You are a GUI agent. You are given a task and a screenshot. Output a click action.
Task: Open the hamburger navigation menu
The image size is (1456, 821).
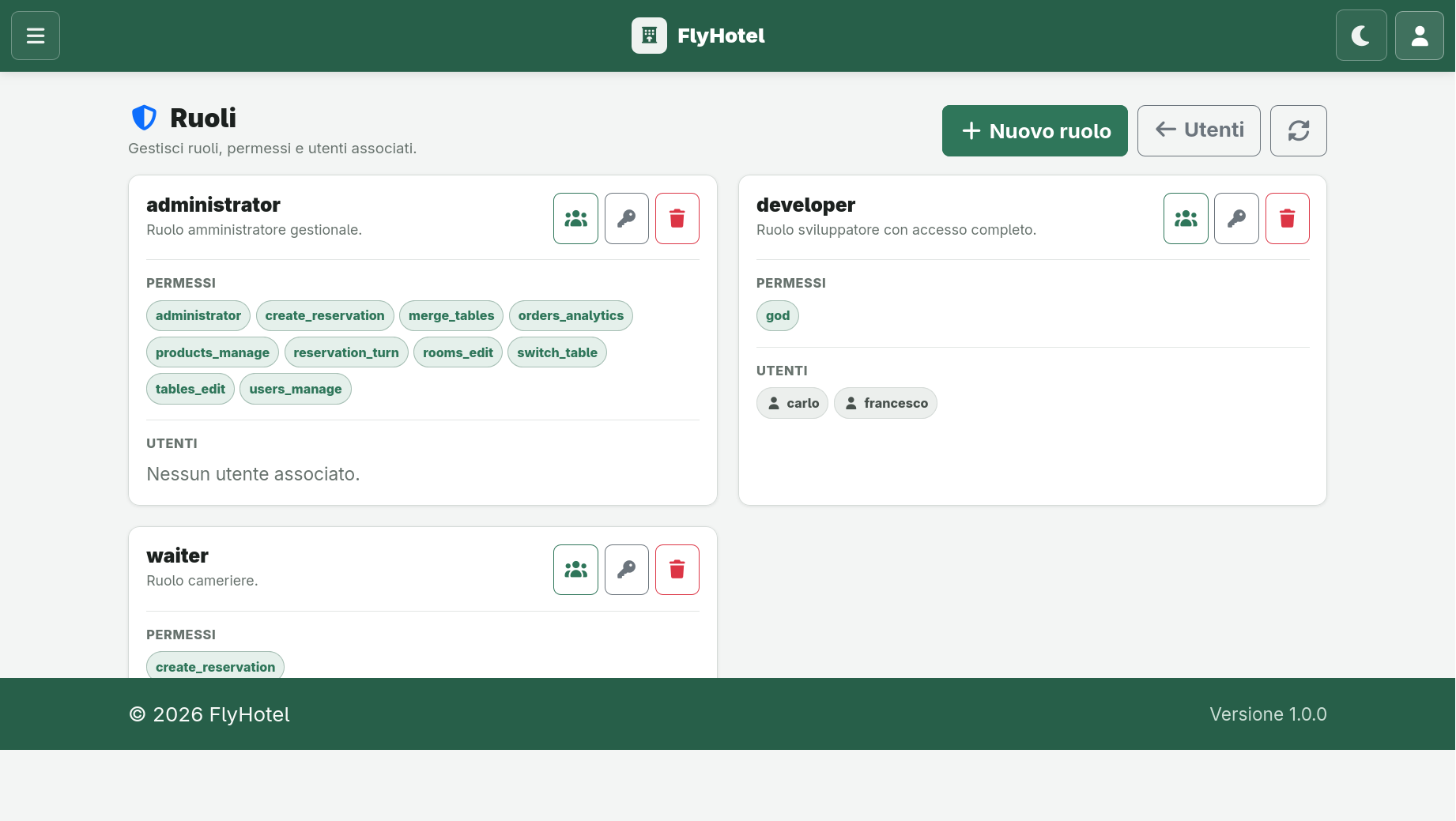tap(36, 36)
